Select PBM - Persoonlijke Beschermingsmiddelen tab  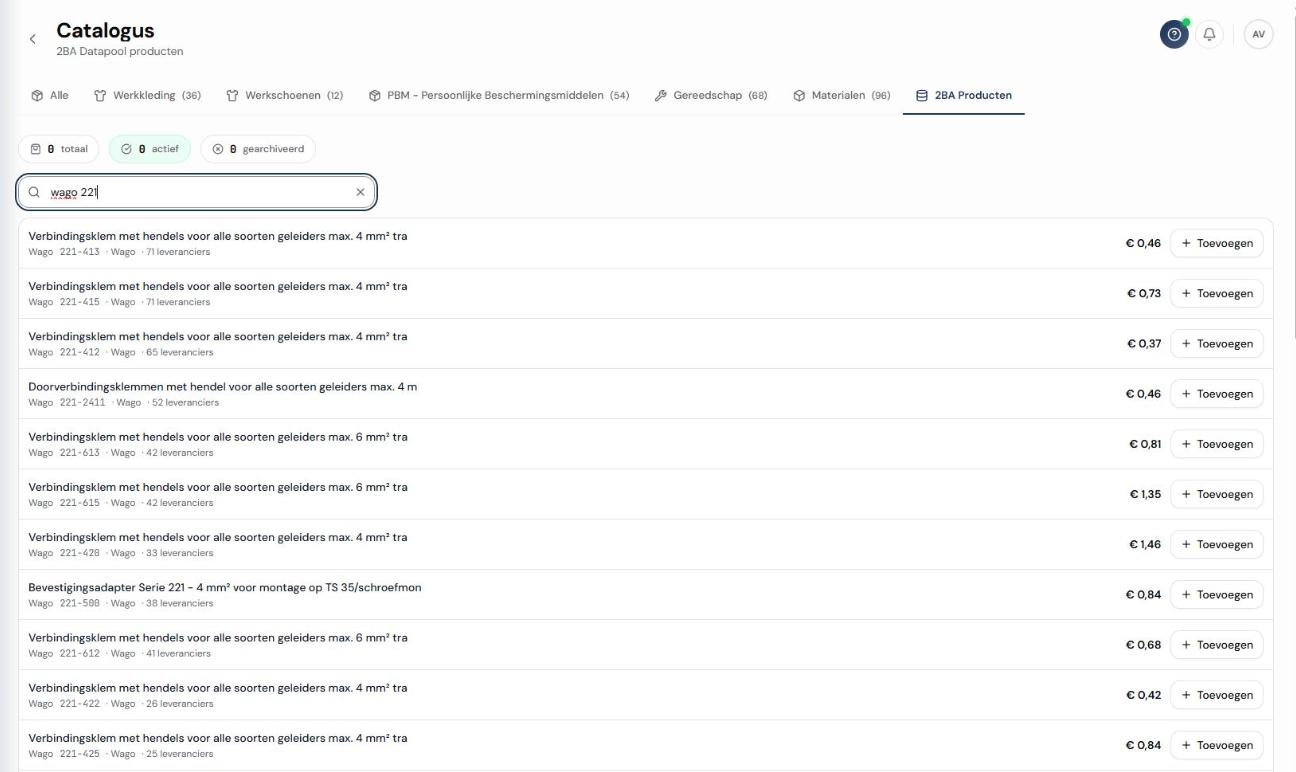499,96
